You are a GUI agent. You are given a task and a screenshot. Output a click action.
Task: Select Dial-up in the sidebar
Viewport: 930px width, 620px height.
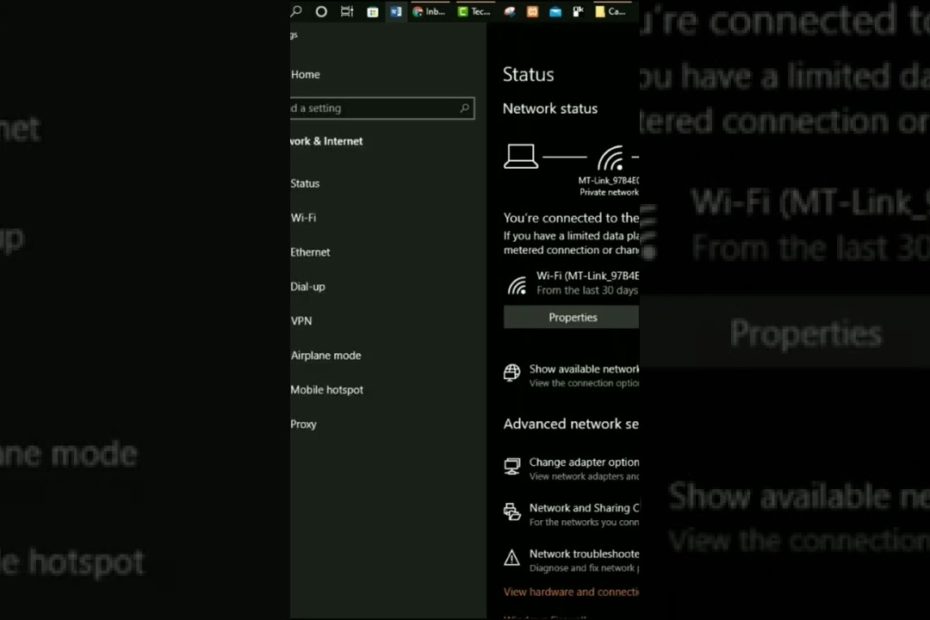[307, 287]
